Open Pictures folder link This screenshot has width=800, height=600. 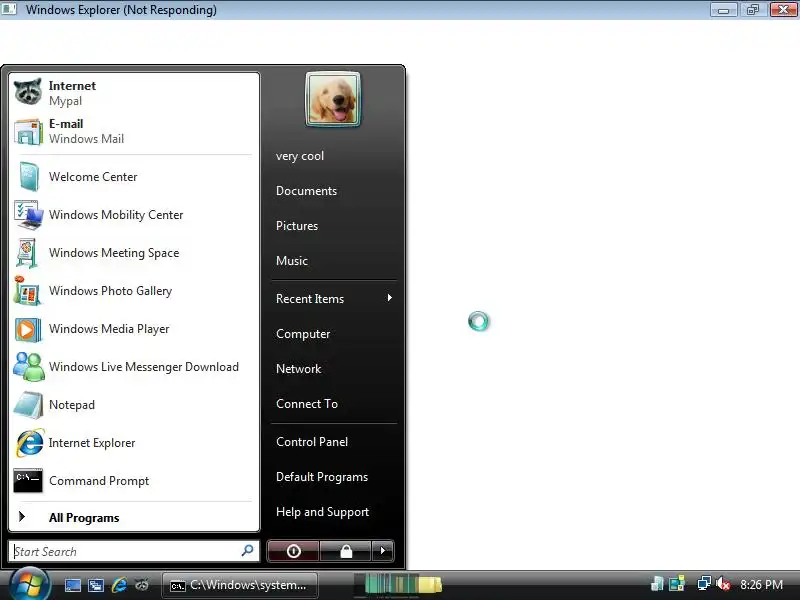[297, 226]
